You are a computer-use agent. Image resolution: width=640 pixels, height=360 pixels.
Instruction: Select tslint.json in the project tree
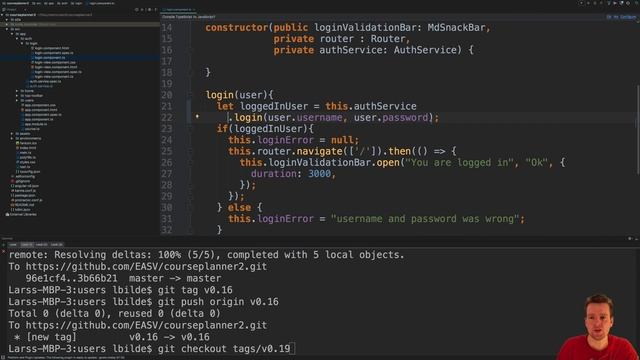click(21, 209)
